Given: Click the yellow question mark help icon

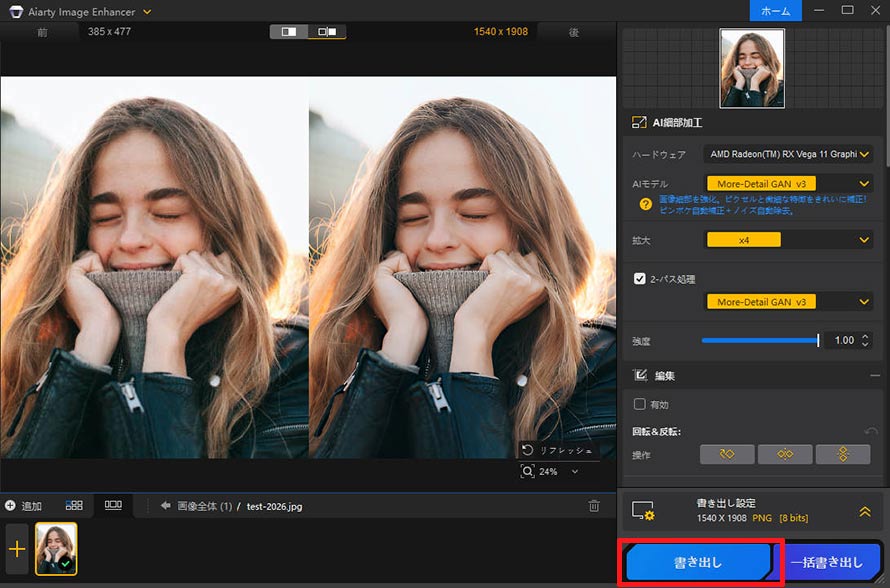Looking at the screenshot, I should click(x=645, y=204).
